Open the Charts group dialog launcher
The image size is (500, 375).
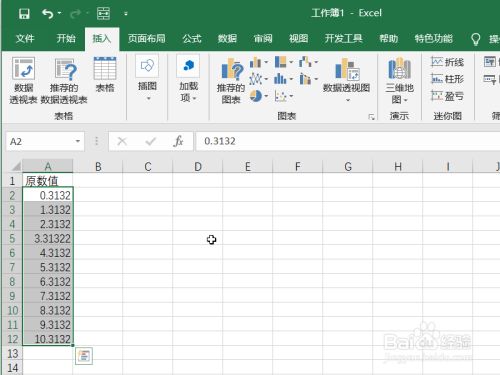pos(371,116)
